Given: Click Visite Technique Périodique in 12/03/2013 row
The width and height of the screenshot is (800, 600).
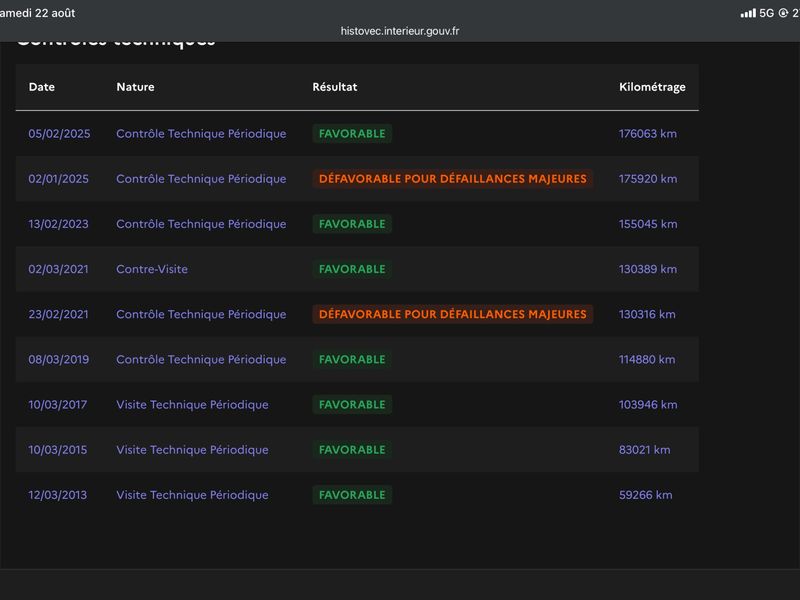Looking at the screenshot, I should [x=192, y=495].
